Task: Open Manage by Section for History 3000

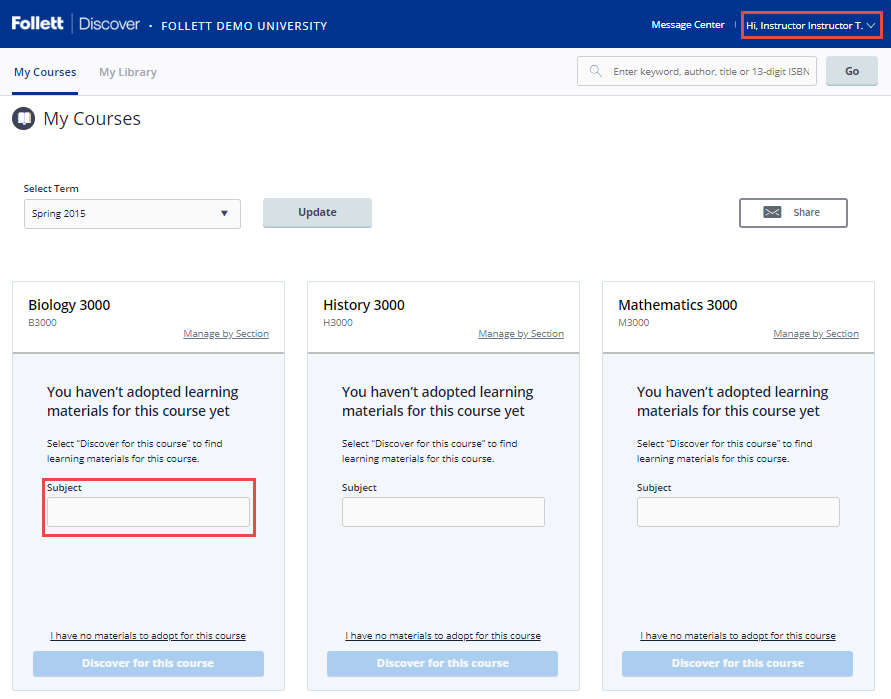Action: tap(521, 334)
